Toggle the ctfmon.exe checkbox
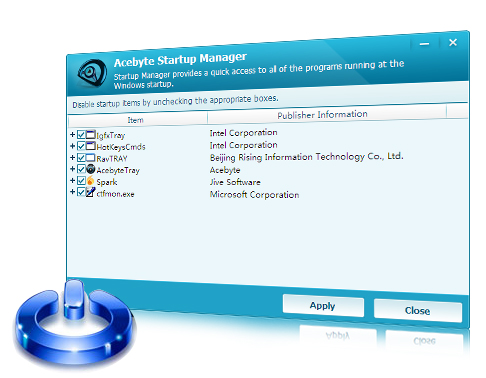Image resolution: width=486 pixels, height=378 pixels. coord(81,192)
